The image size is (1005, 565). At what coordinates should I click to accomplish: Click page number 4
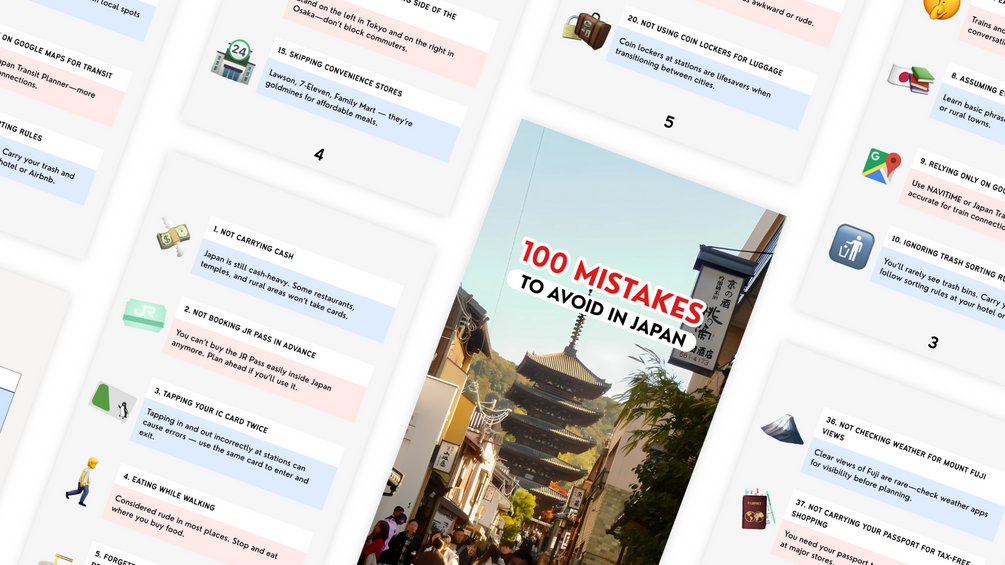319,154
